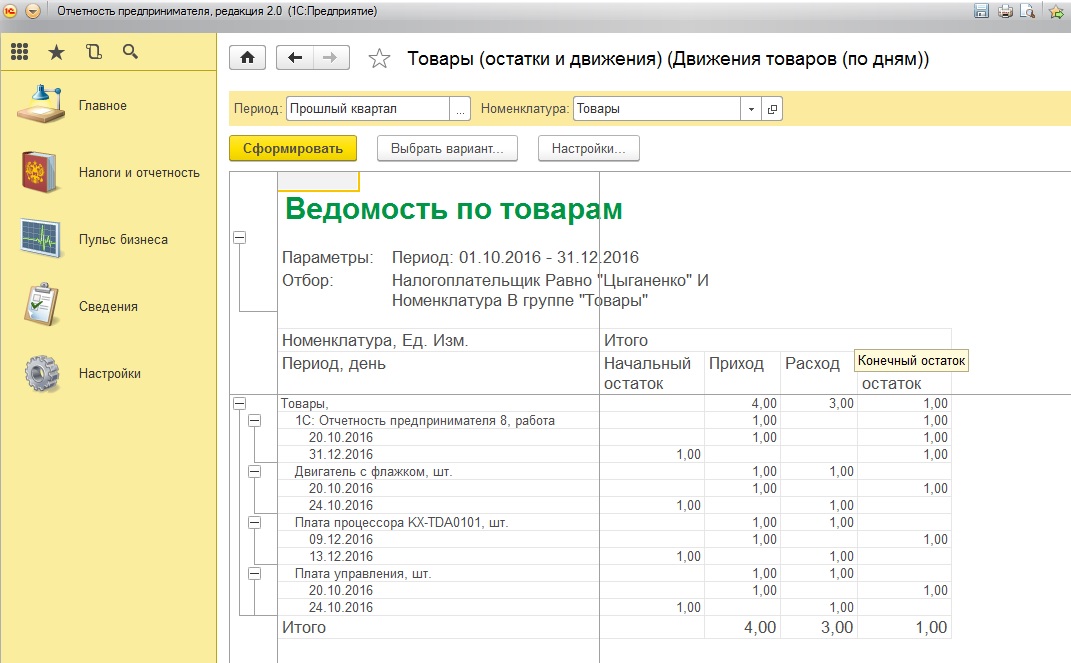Open the History icon in the tool panel

click(94, 52)
